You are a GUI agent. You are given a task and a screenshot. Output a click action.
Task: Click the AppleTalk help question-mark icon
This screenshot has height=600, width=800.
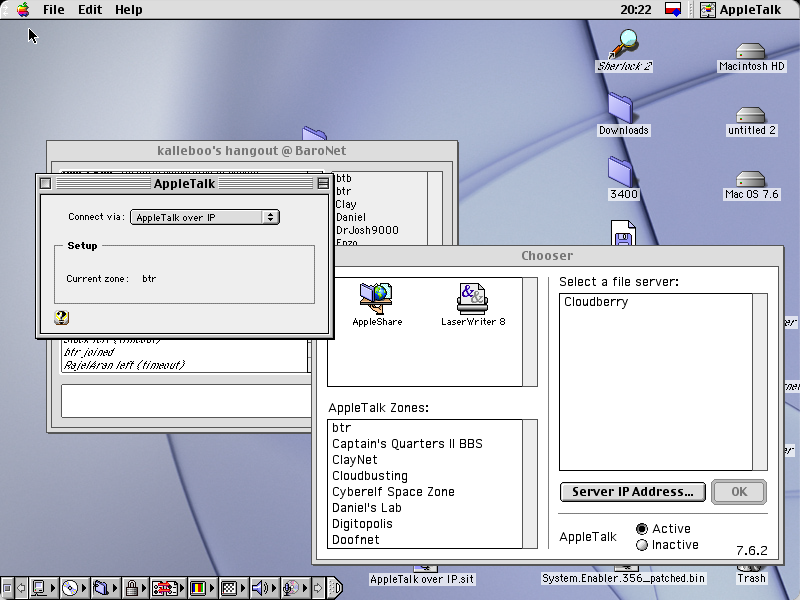click(x=61, y=317)
